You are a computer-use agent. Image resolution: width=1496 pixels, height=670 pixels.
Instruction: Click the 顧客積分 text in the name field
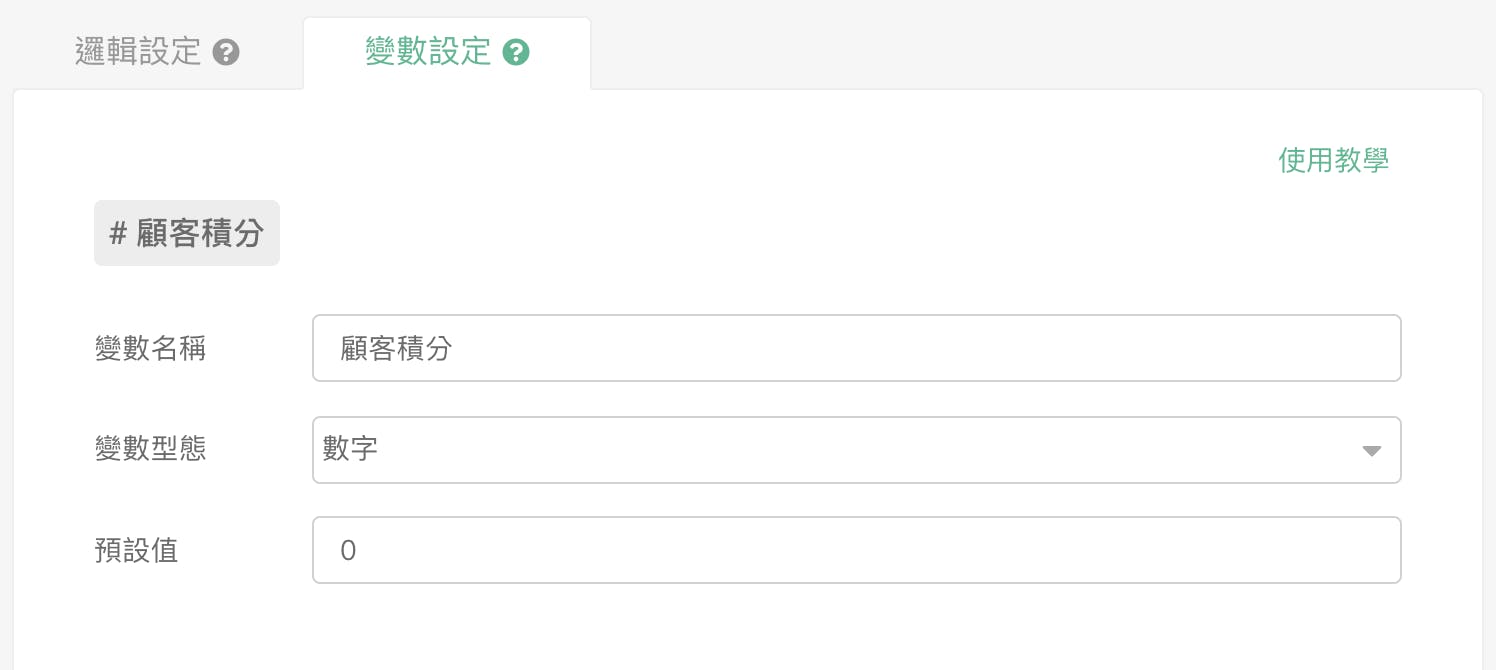pyautogui.click(x=396, y=348)
